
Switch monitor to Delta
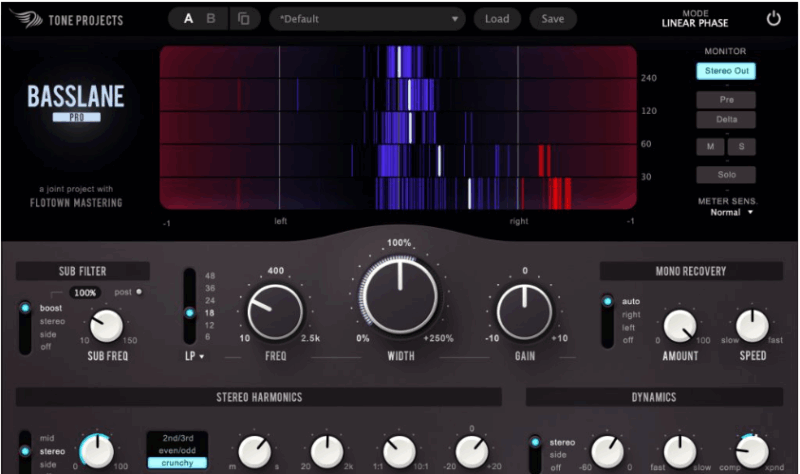(x=726, y=119)
